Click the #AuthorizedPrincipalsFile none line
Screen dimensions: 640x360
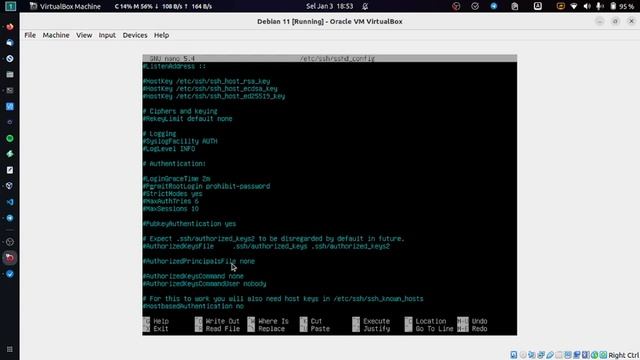pyautogui.click(x=199, y=261)
